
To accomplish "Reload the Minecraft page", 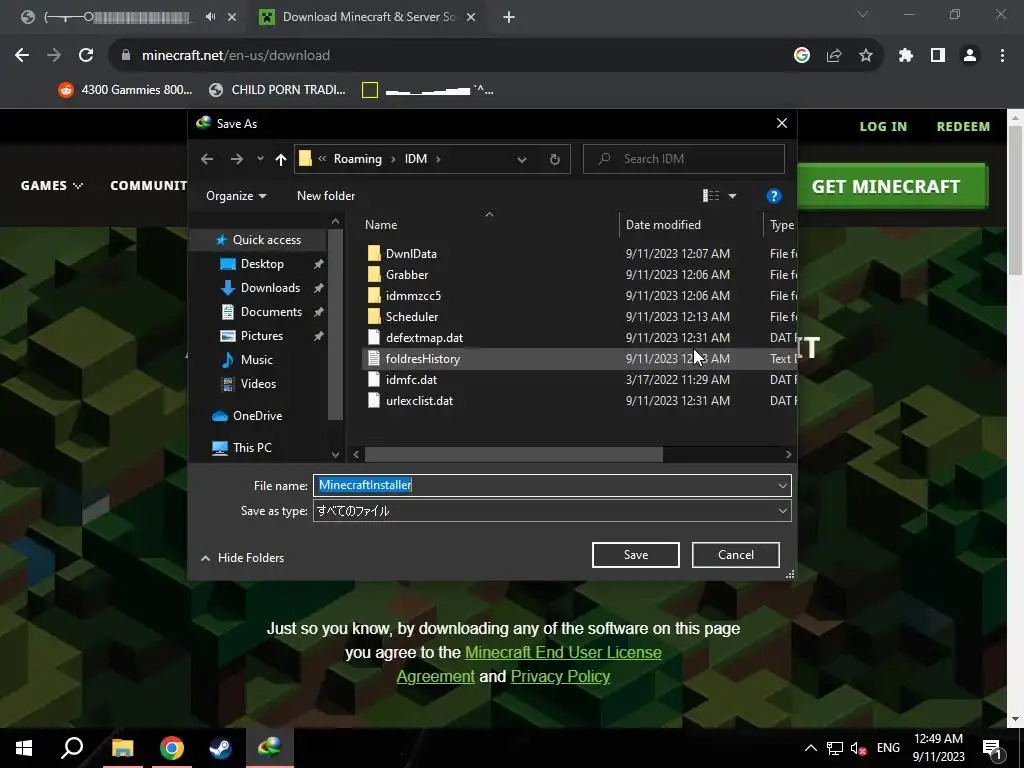I will point(86,56).
